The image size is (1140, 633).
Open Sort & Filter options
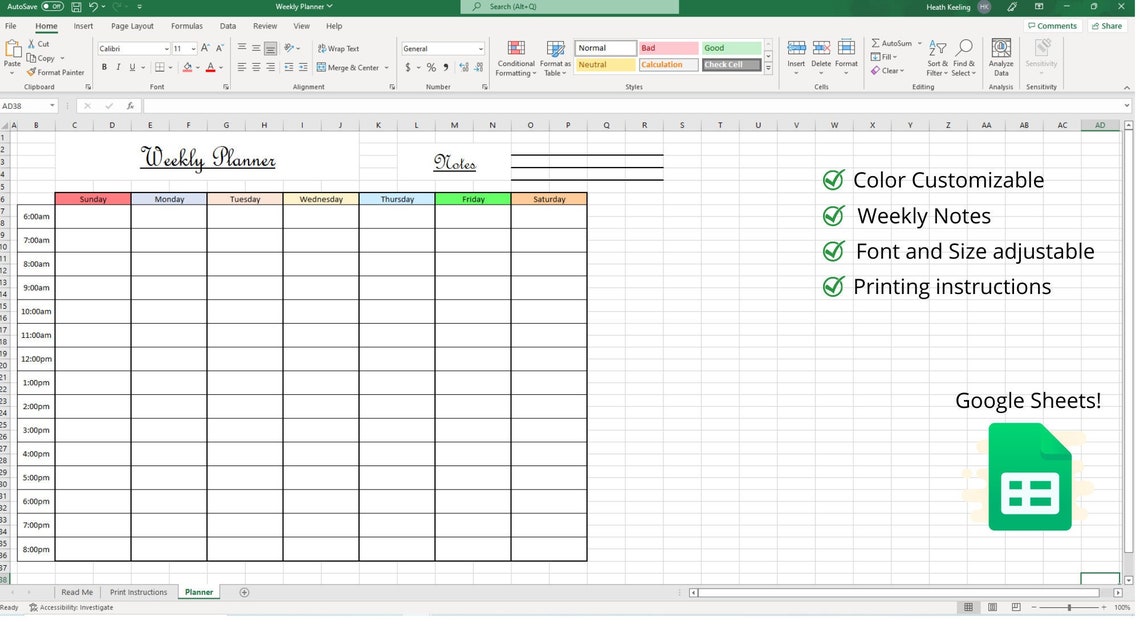tap(936, 58)
